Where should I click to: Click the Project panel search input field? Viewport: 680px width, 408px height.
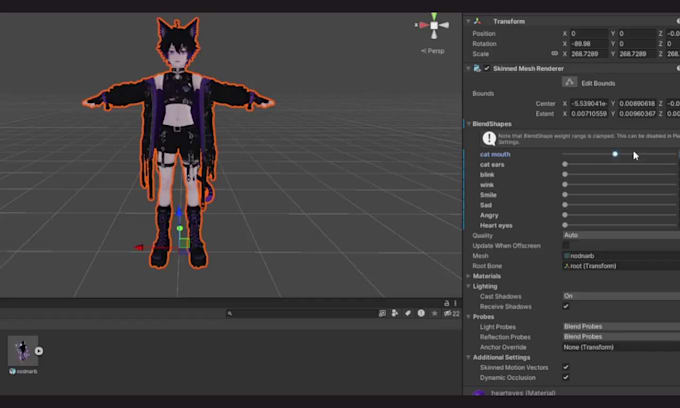pos(301,313)
